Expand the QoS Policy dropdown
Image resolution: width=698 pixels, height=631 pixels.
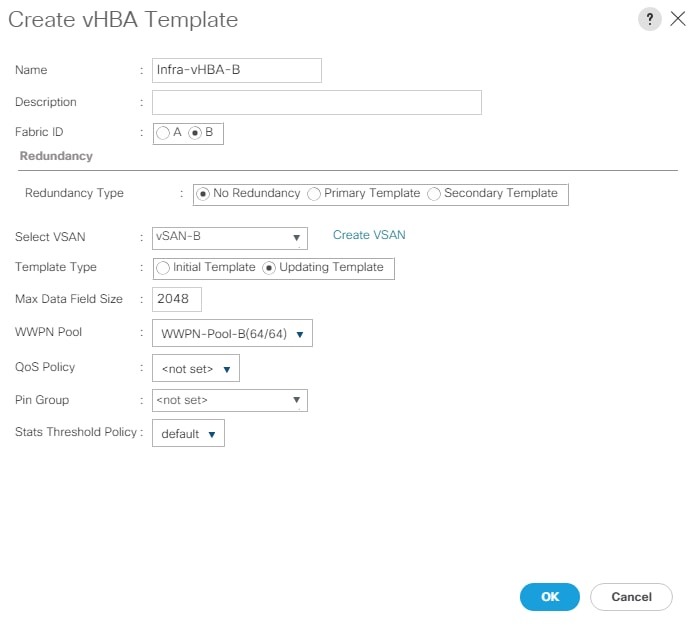pos(196,368)
